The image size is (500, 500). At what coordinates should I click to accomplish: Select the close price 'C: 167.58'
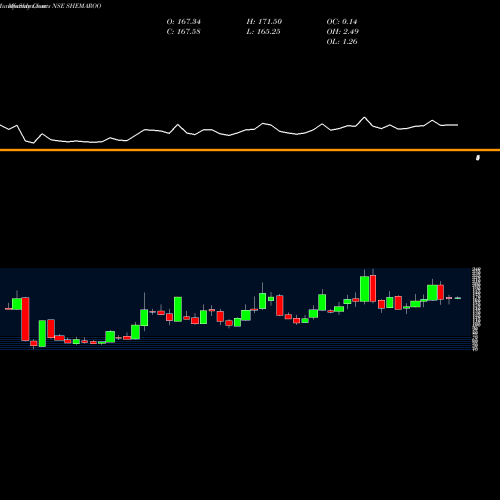(184, 32)
